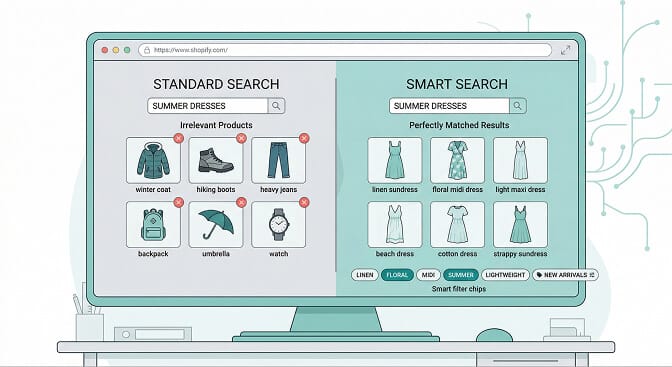The height and width of the screenshot is (367, 672).
Task: Open the light maxi dress image
Action: 520,160
